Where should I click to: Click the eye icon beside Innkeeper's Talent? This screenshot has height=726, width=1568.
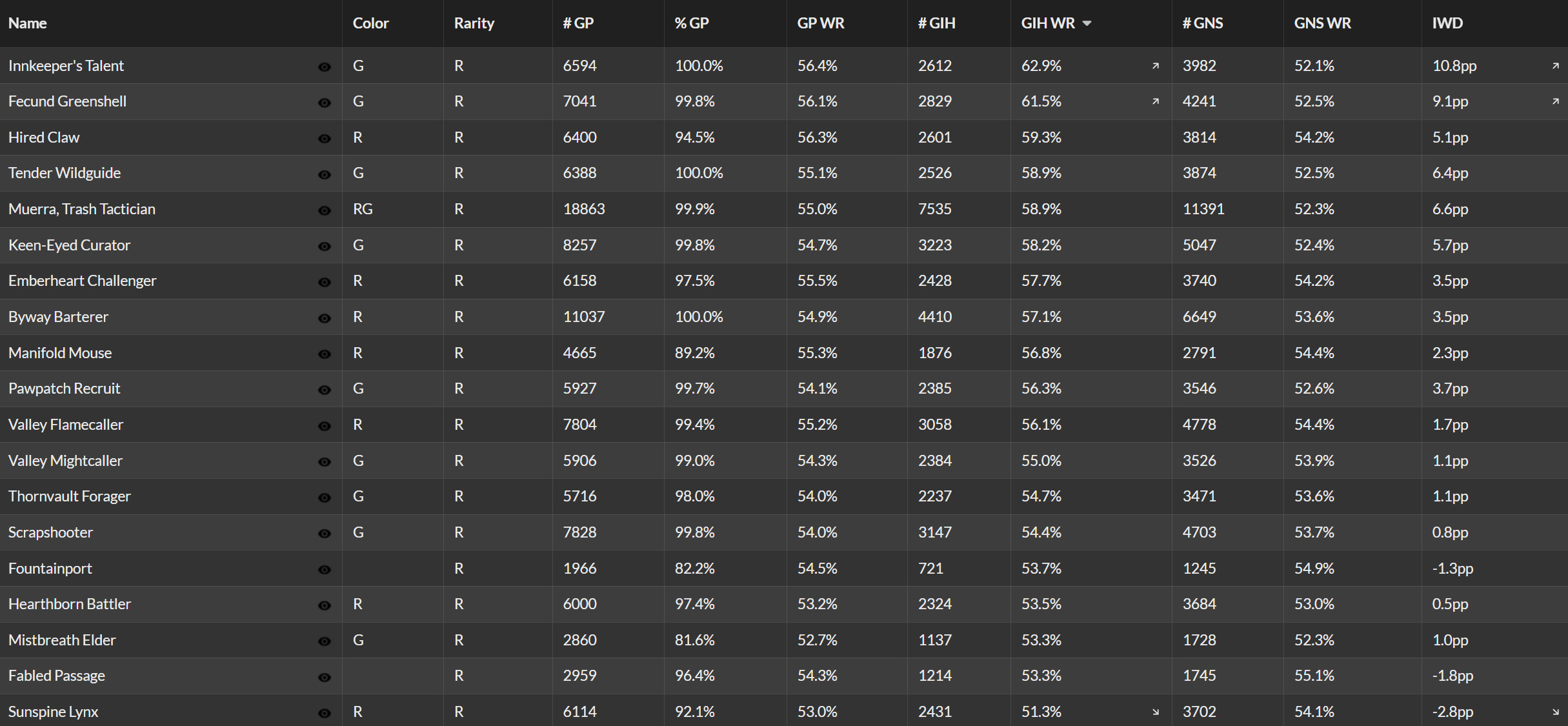point(325,67)
